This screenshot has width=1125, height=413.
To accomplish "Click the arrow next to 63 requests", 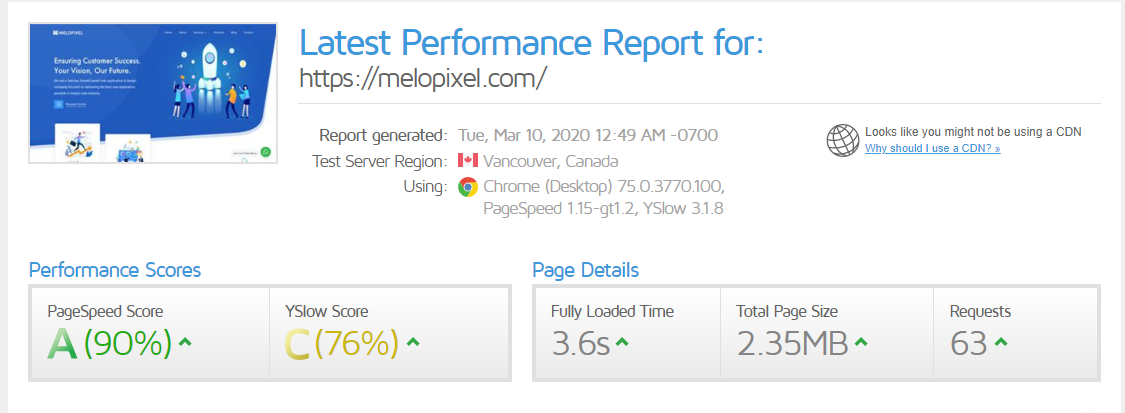I will click(x=1002, y=343).
